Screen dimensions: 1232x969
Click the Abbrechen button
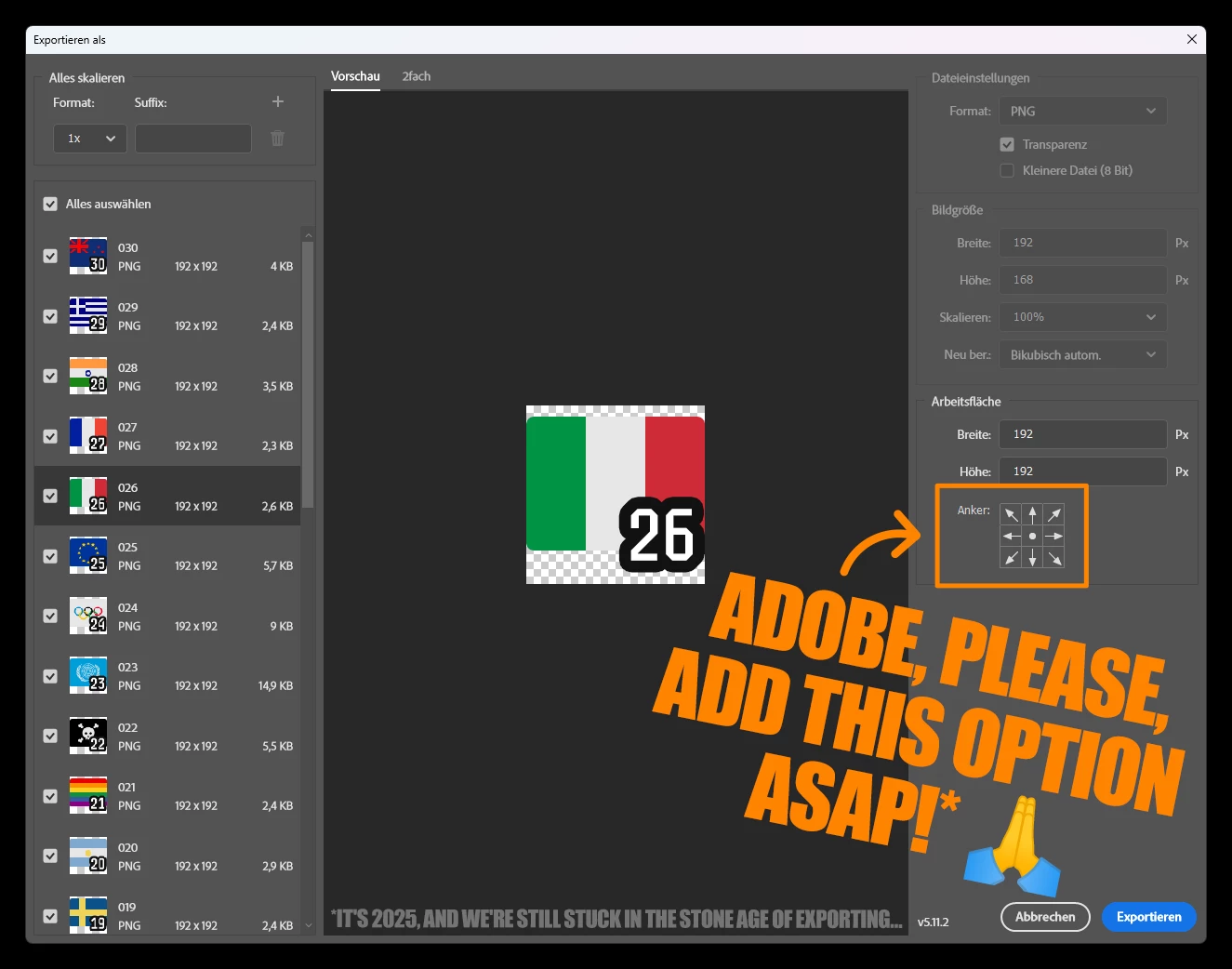click(x=1045, y=917)
